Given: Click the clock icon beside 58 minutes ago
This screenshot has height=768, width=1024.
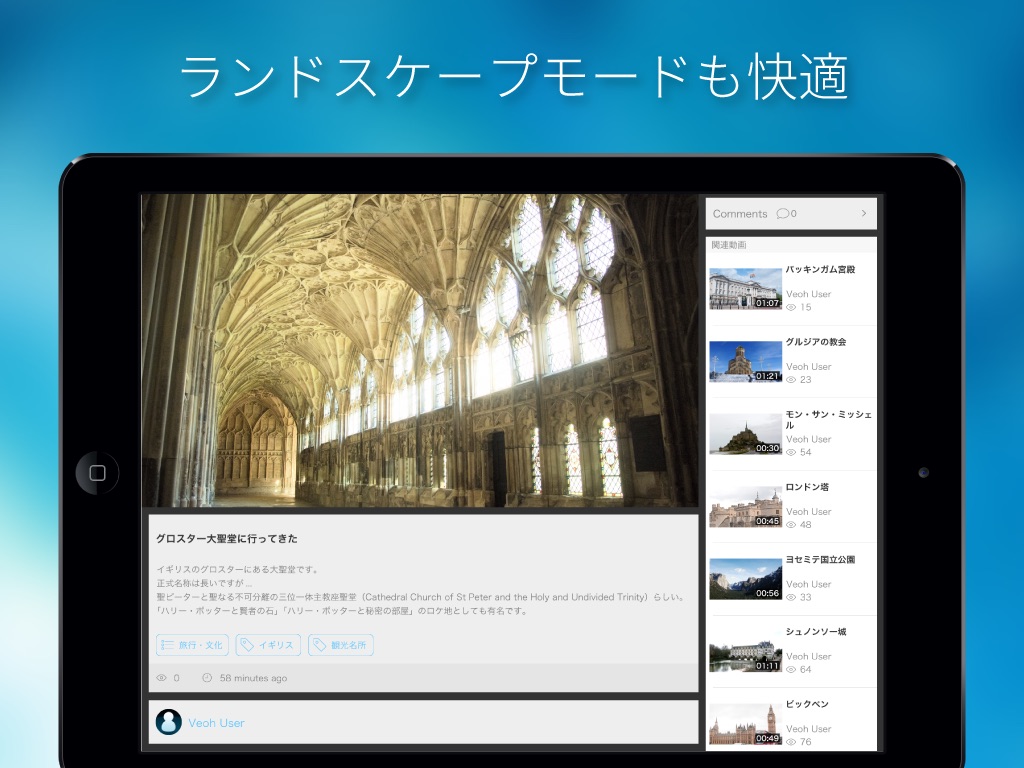Looking at the screenshot, I should point(207,678).
